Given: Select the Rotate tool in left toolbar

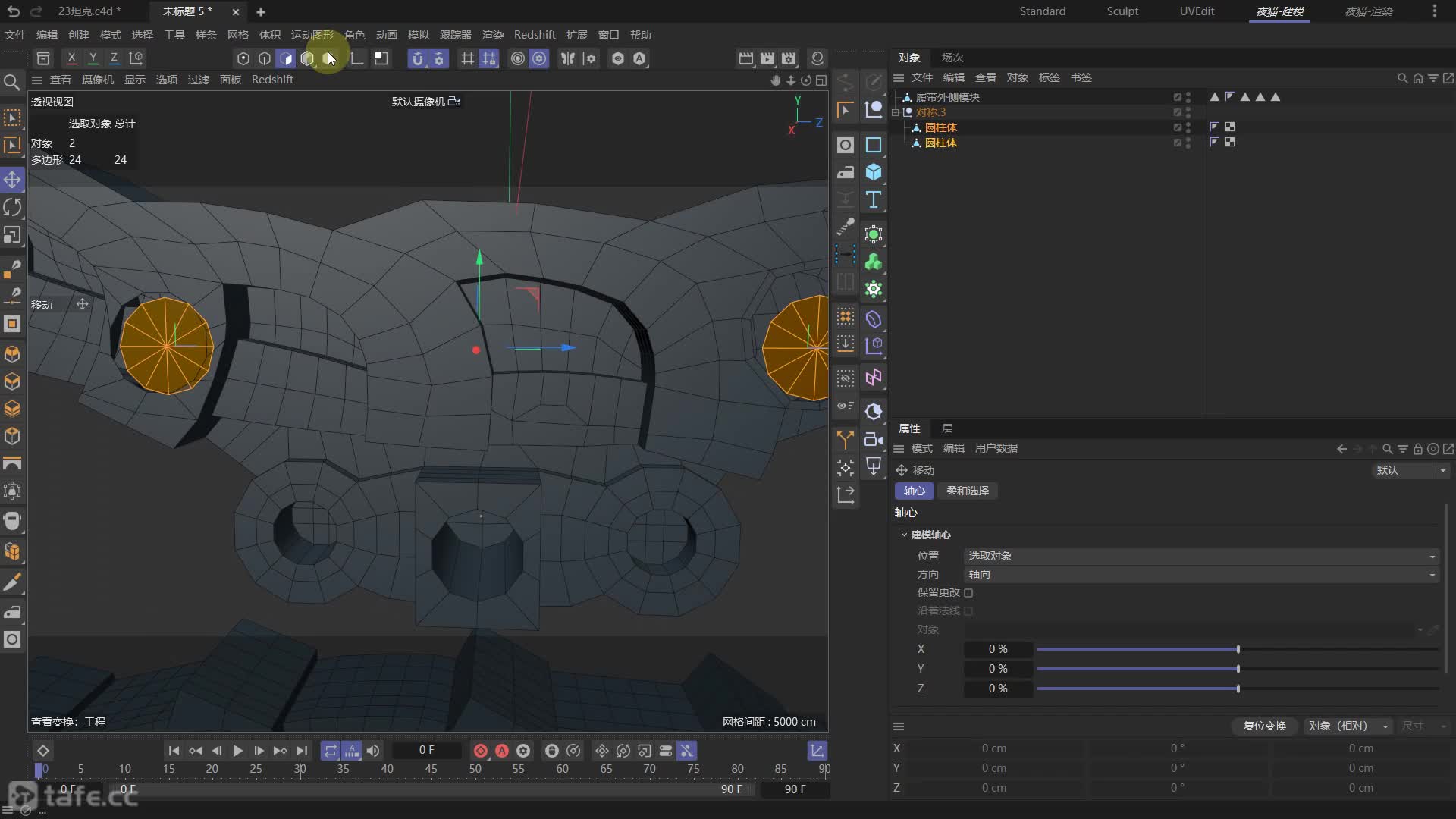Looking at the screenshot, I should click(13, 207).
